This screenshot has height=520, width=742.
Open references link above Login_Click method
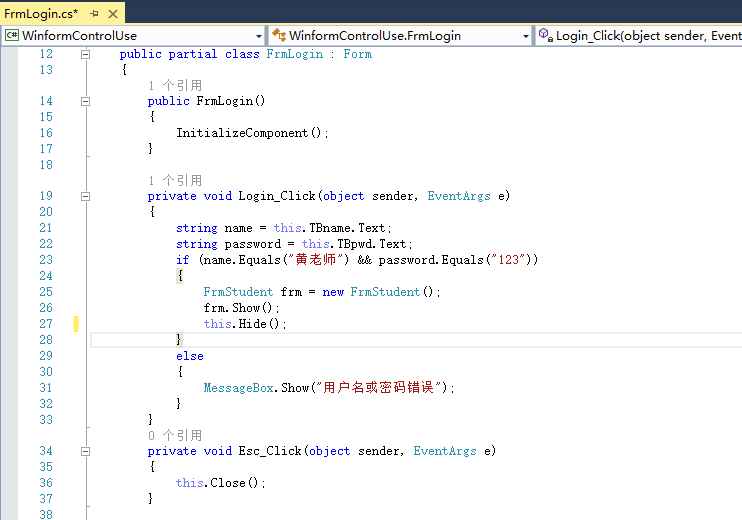(x=175, y=180)
